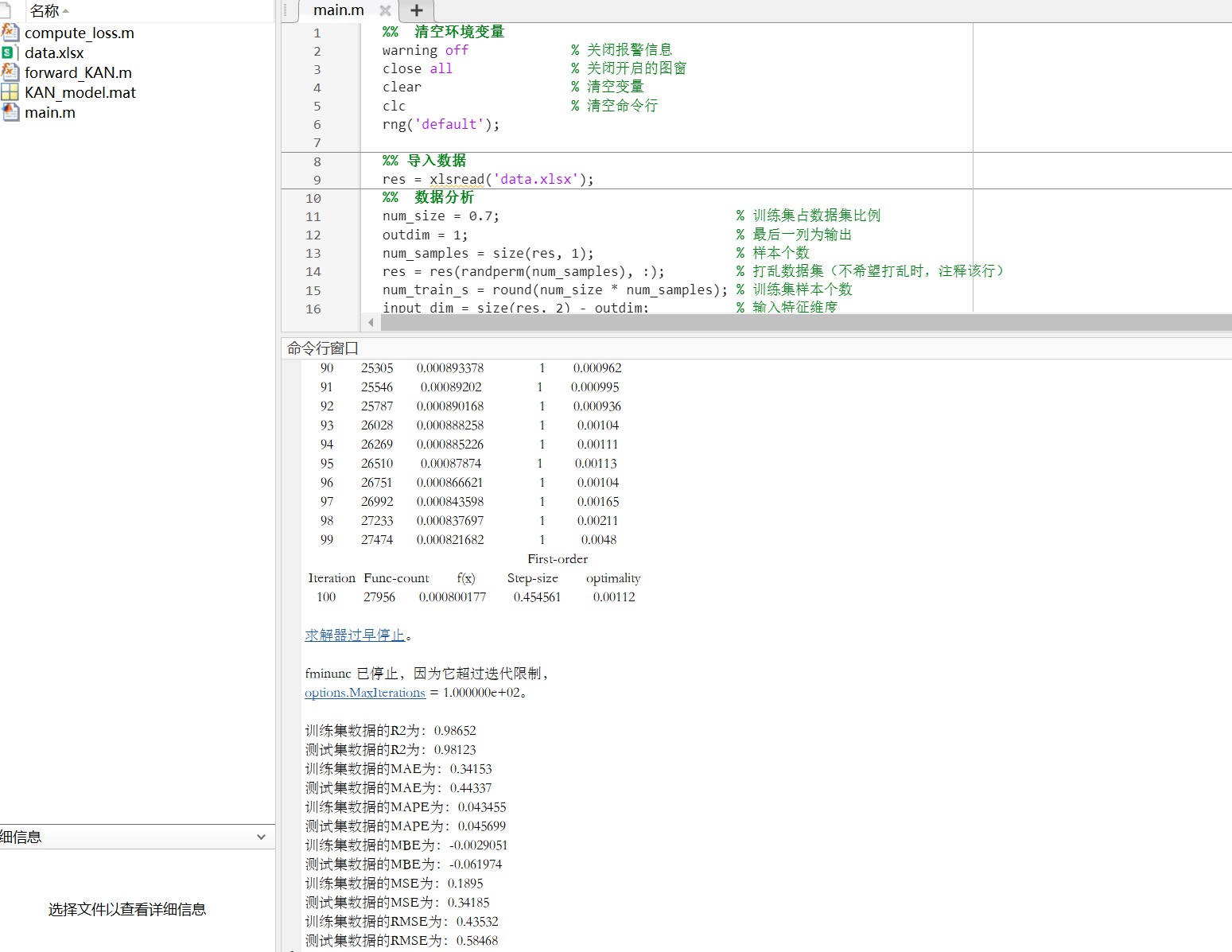Select KAN_model.mat file name
The image size is (1232, 952).
click(80, 92)
